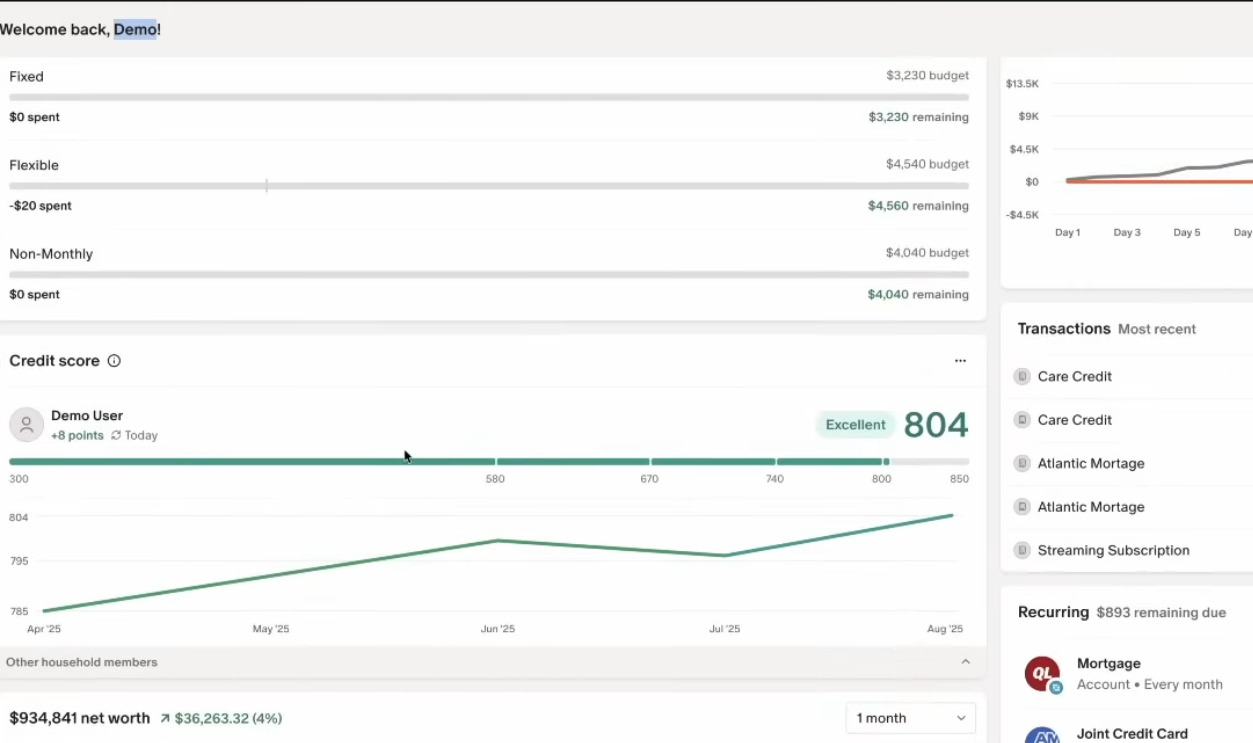Click the Demo User avatar icon
Screen dimensions: 1253x743
(27, 425)
